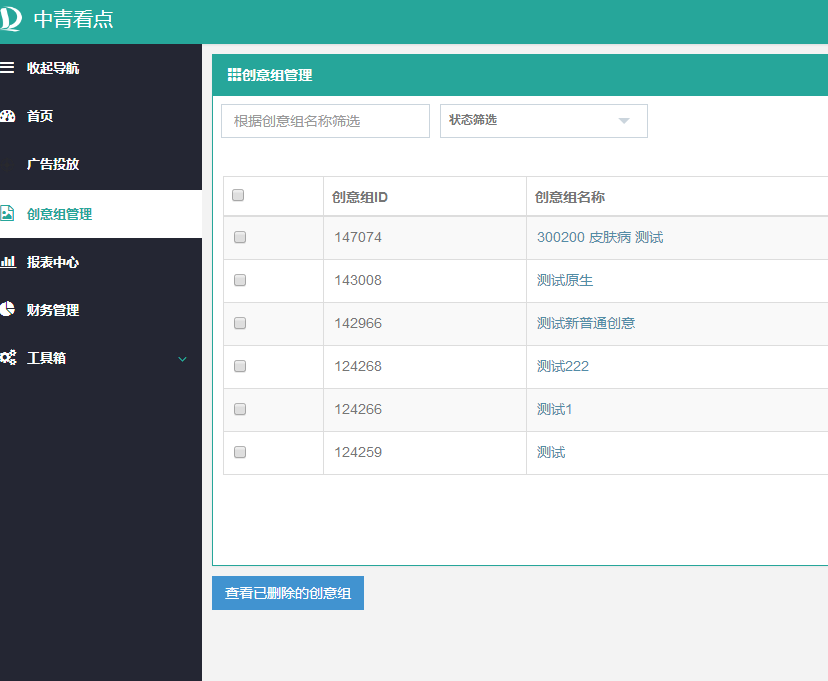Image resolution: width=828 pixels, height=681 pixels.
Task: Go to 报表中心 in the sidebar
Action: (x=53, y=262)
